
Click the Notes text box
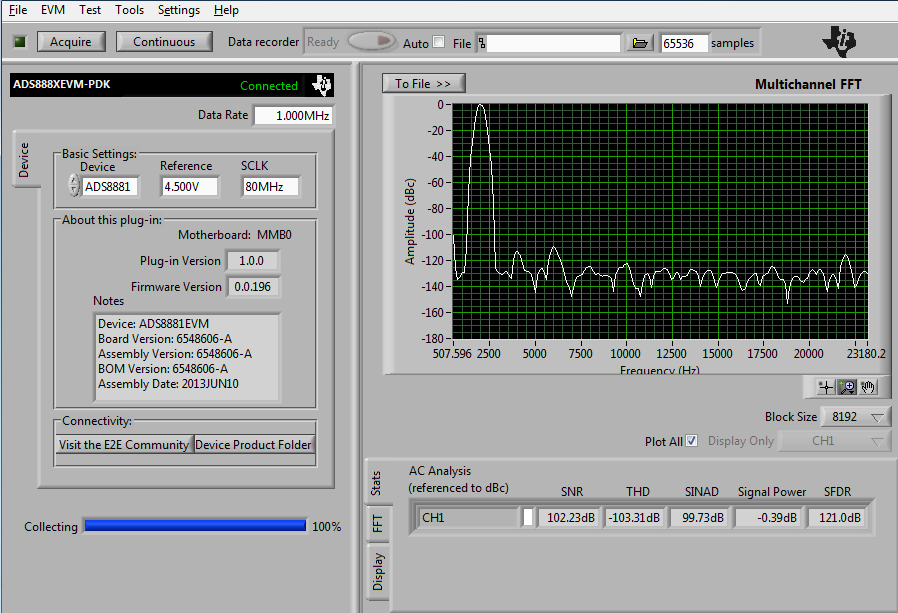pos(187,355)
